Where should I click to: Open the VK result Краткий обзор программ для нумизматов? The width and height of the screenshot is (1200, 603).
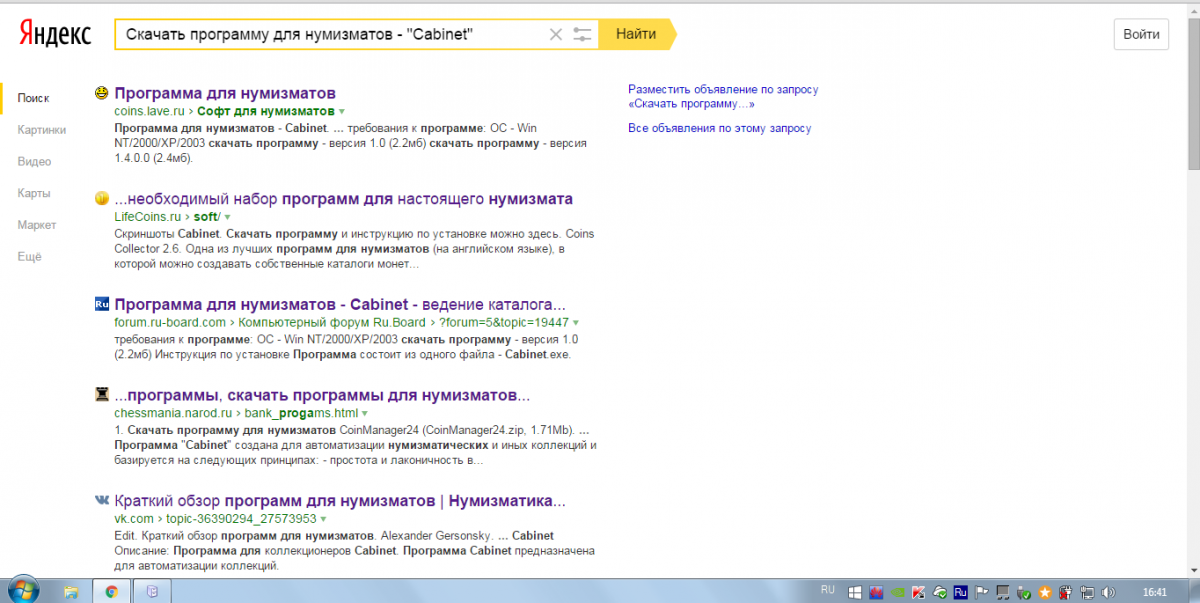[340, 500]
